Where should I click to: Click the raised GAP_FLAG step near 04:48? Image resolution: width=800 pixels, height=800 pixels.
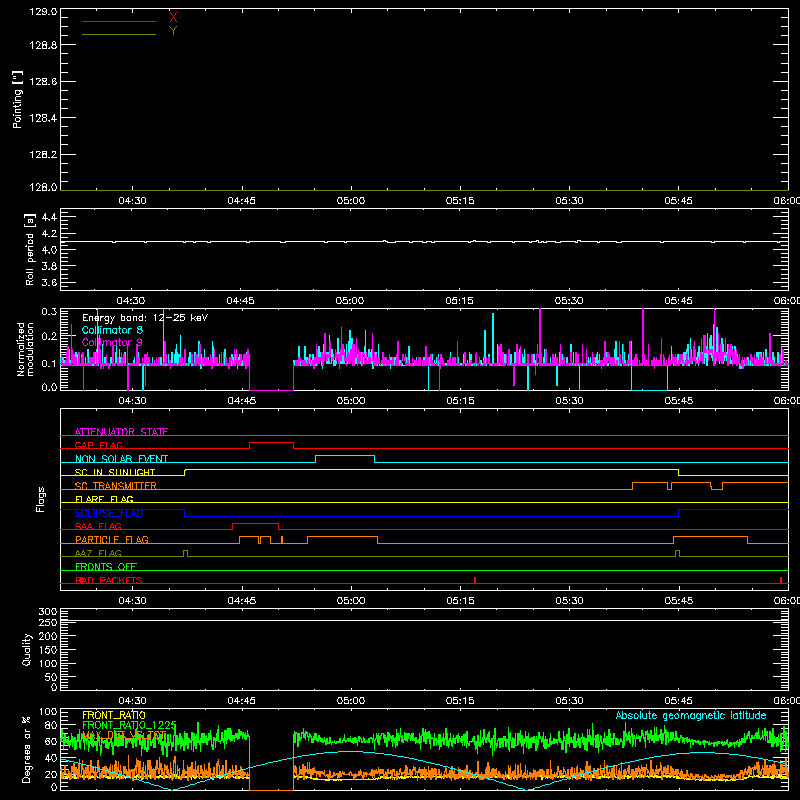click(x=271, y=443)
